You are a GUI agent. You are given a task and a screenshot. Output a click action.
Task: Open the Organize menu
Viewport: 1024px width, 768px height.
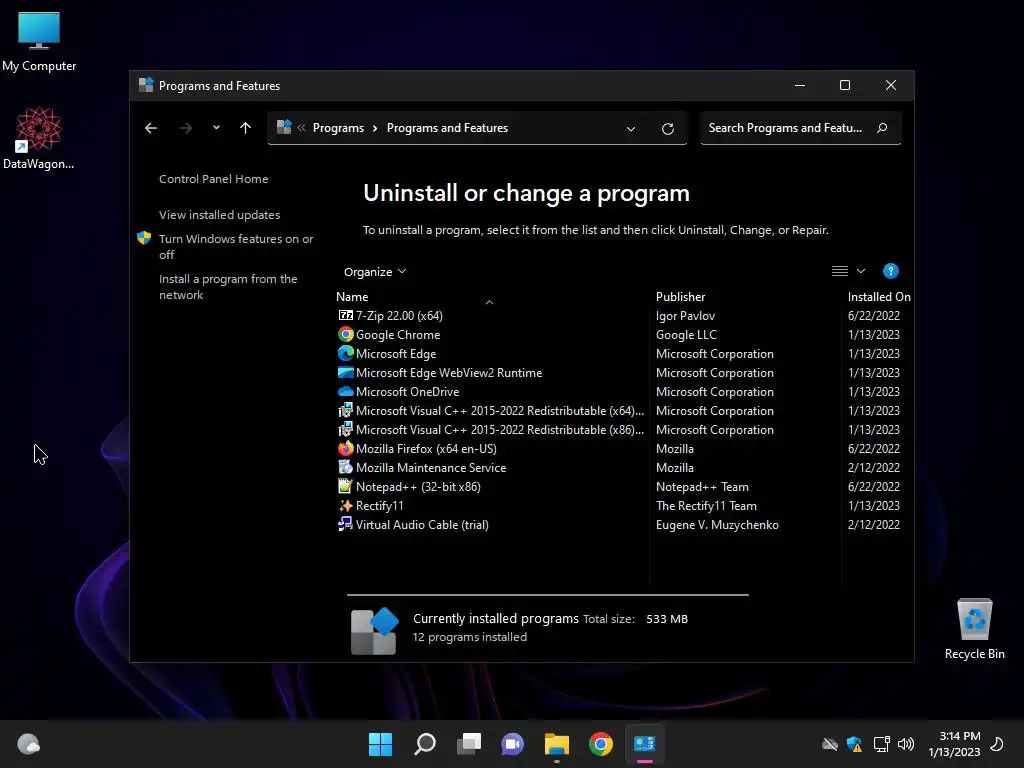click(x=375, y=272)
